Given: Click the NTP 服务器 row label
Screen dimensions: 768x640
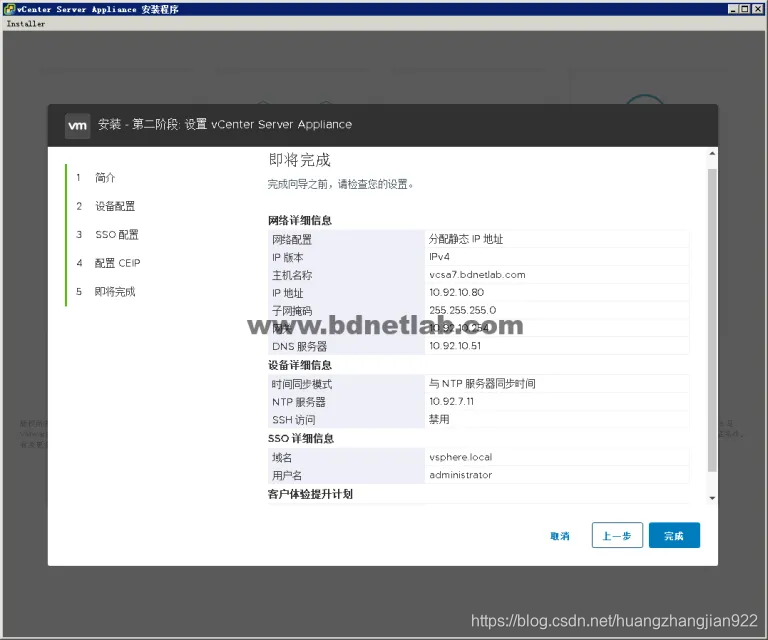Looking at the screenshot, I should 299,402.
